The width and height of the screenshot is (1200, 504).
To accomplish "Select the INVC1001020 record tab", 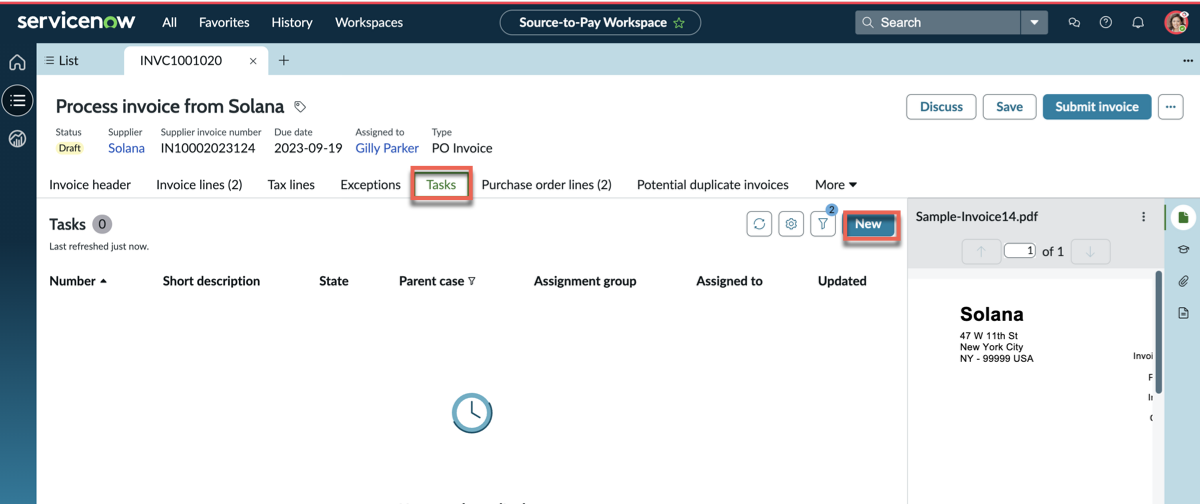I will coord(181,61).
